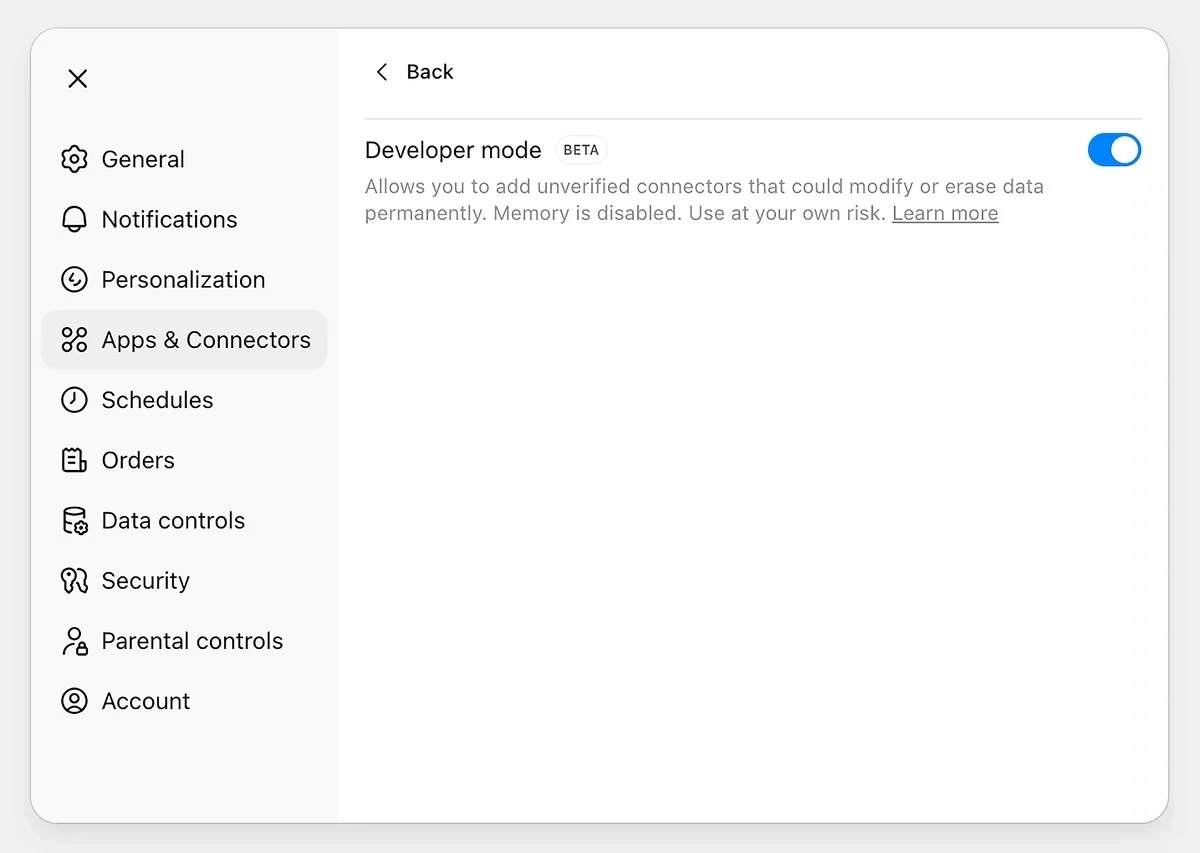Open the Data controls section
Viewport: 1200px width, 853px height.
point(173,520)
